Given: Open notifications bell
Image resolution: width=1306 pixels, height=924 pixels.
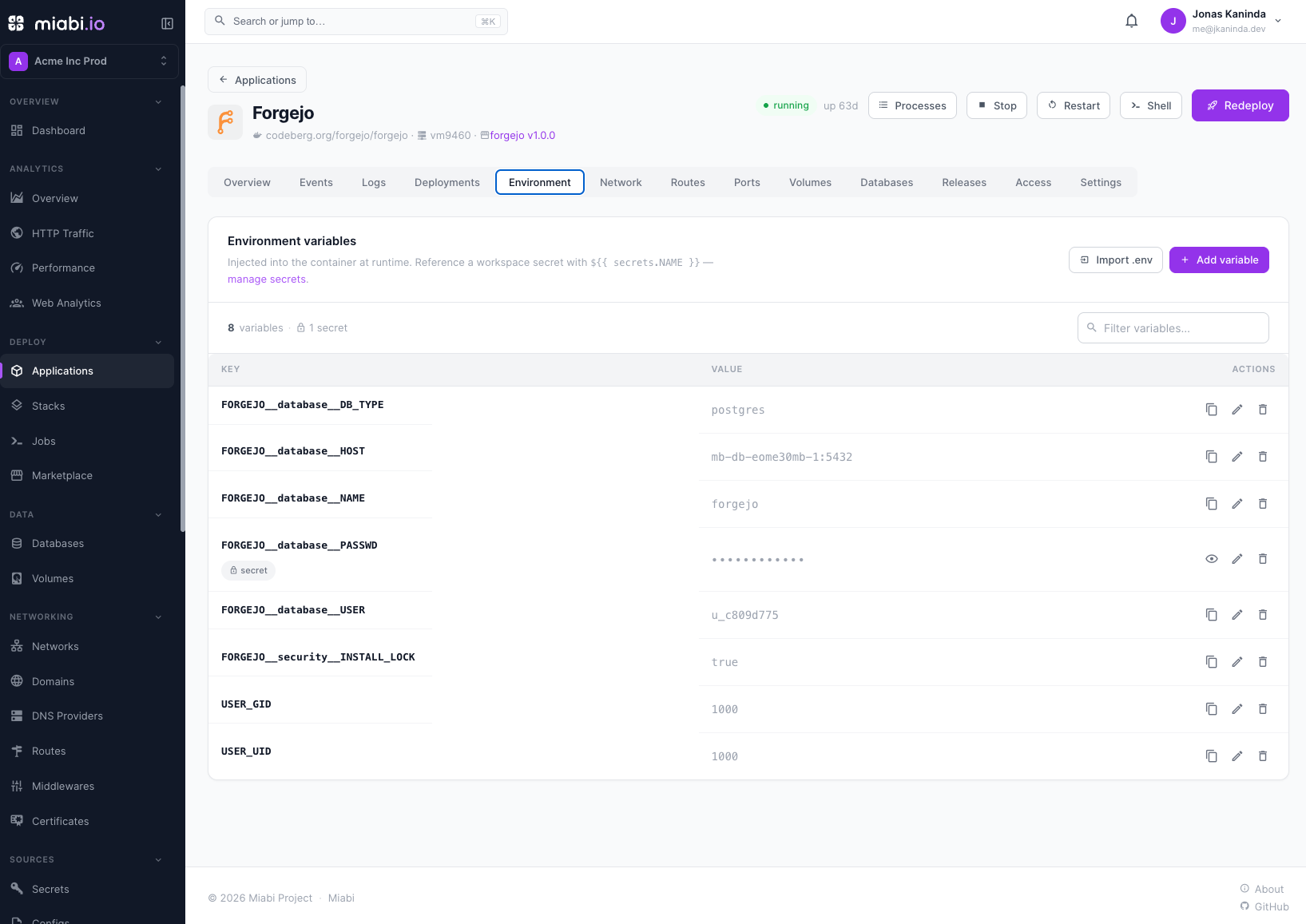Looking at the screenshot, I should click(x=1131, y=22).
